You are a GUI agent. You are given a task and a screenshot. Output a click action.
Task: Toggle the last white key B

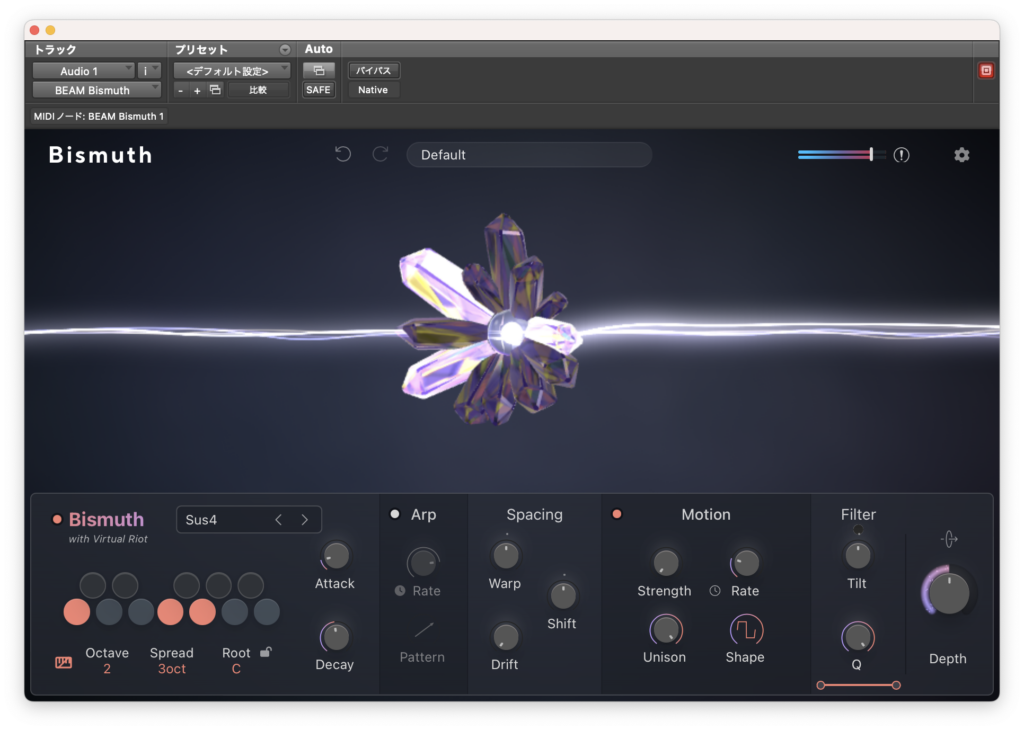pos(266,612)
